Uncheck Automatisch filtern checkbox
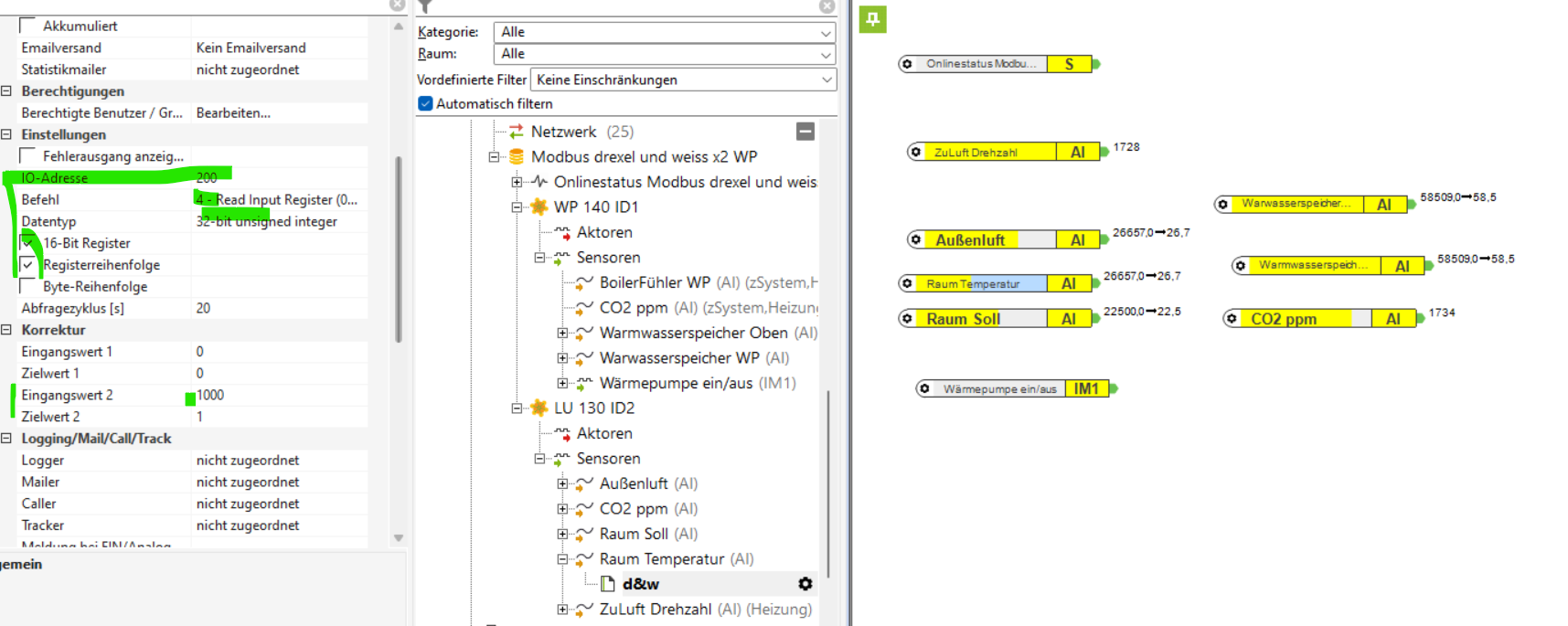The height and width of the screenshot is (626, 1568). (x=425, y=103)
